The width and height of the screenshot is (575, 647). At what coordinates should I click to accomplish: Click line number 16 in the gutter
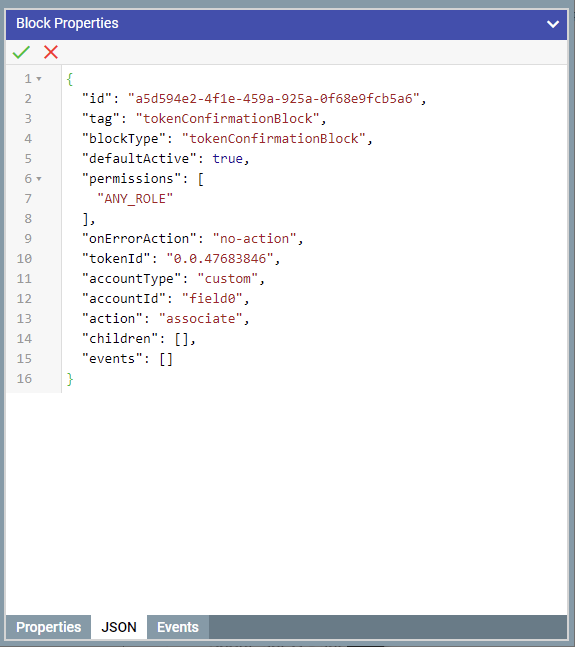[24, 379]
